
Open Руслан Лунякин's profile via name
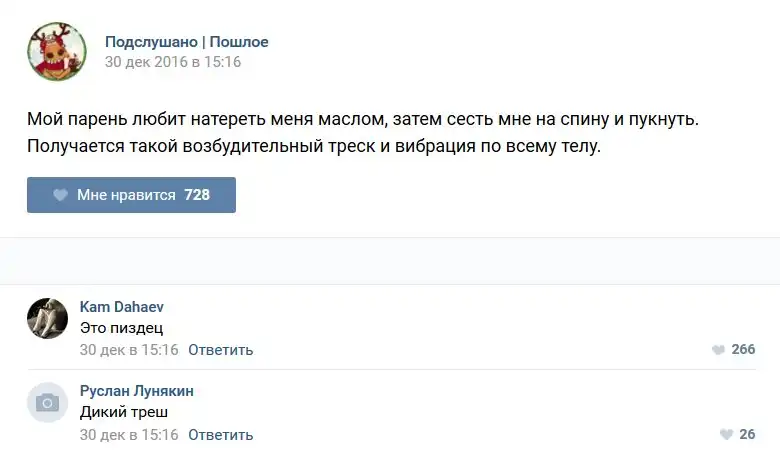tap(136, 391)
